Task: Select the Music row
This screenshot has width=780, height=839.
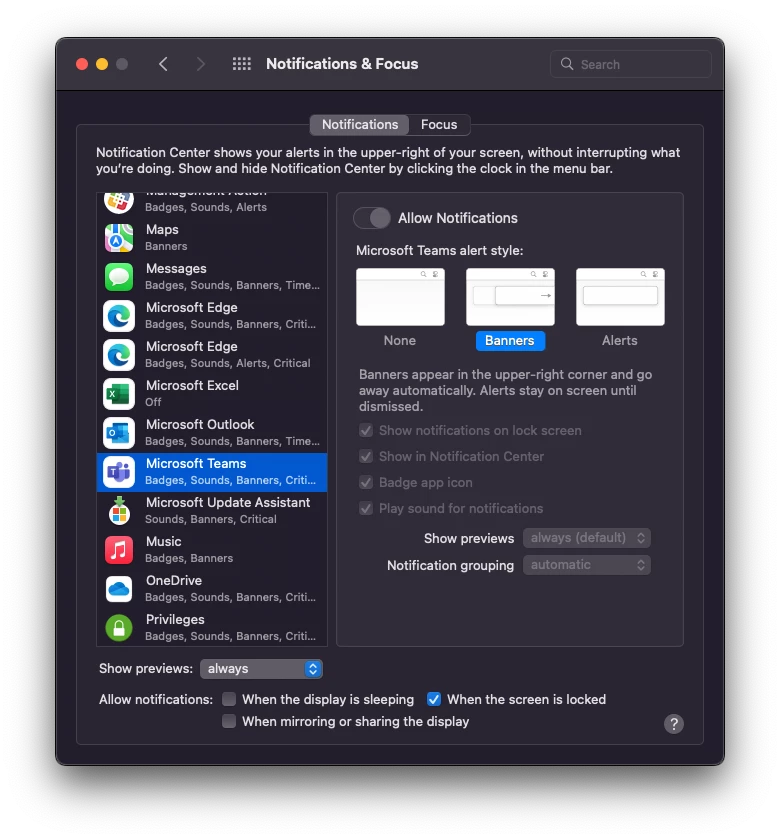Action: 212,550
